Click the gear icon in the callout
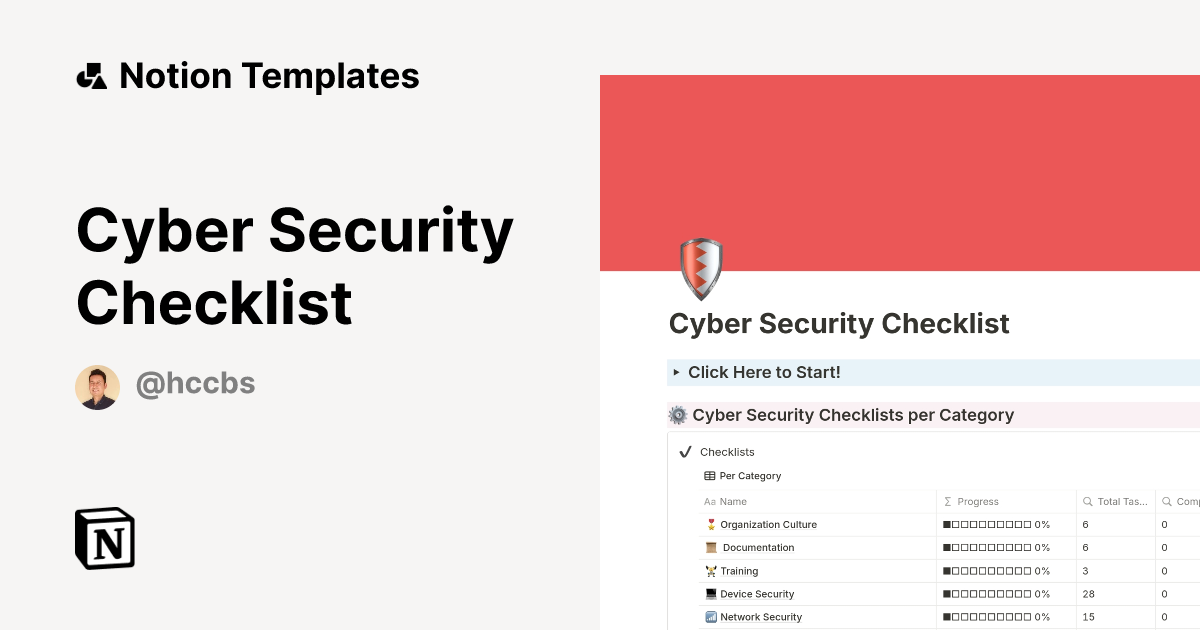This screenshot has height=630, width=1200. (677, 414)
